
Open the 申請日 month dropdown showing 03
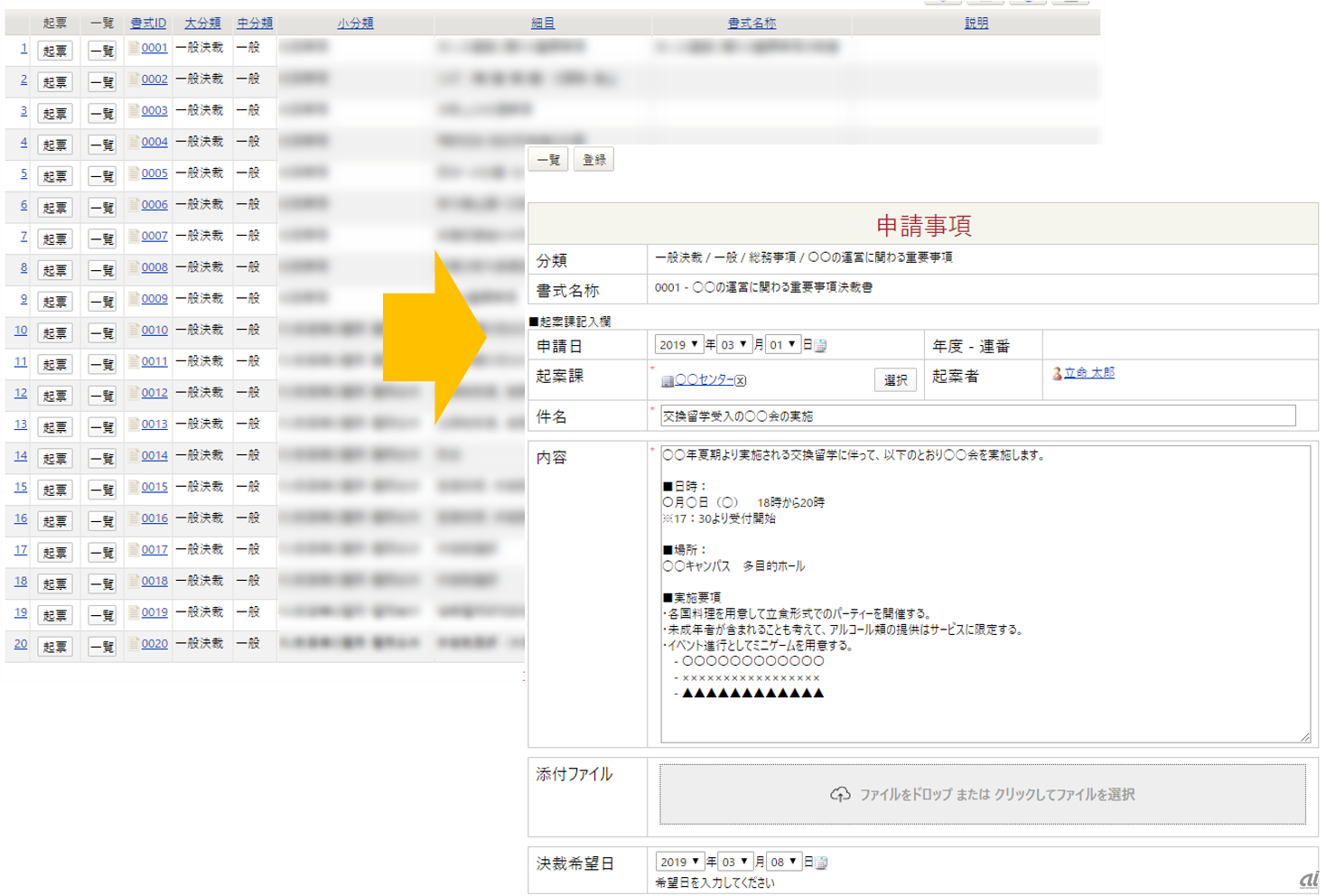coord(733,344)
